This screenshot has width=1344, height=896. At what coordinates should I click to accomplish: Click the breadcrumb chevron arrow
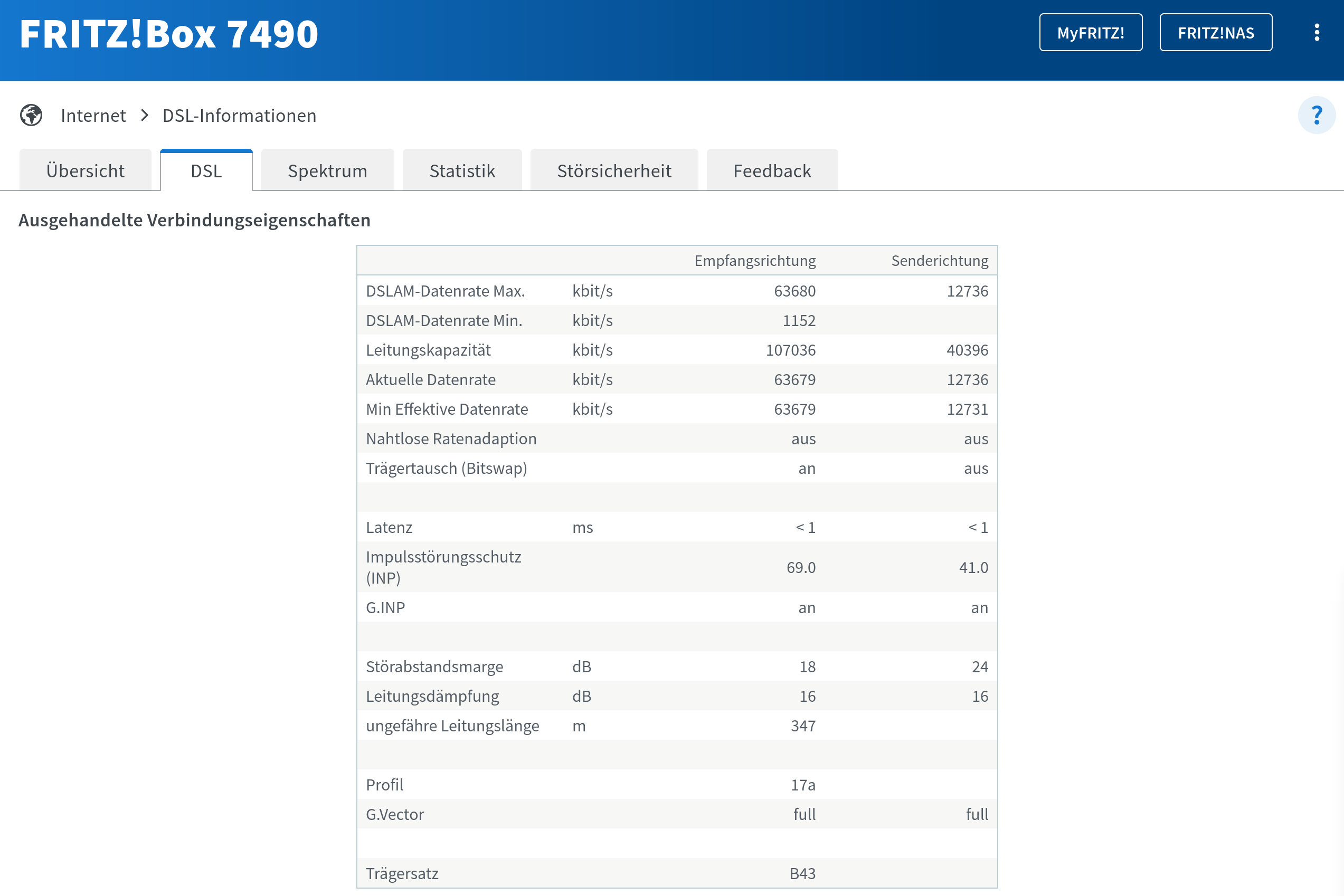point(145,116)
